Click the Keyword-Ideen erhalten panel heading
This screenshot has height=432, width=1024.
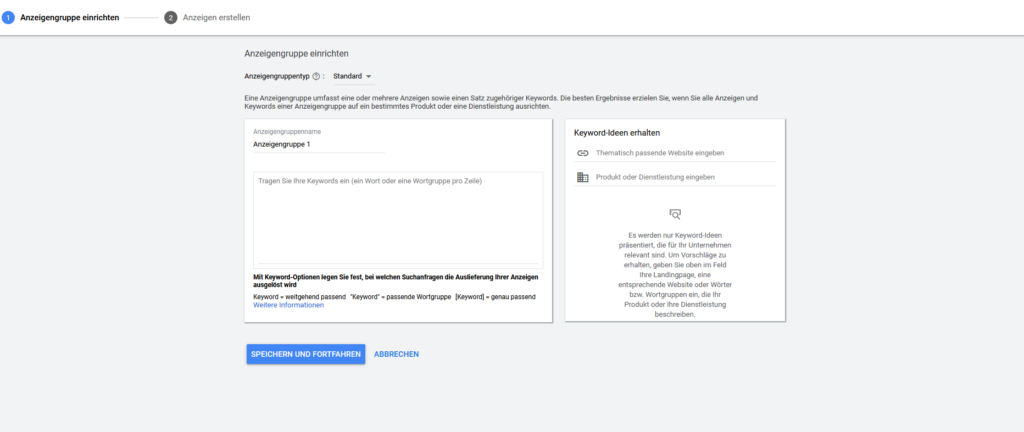pyautogui.click(x=617, y=132)
